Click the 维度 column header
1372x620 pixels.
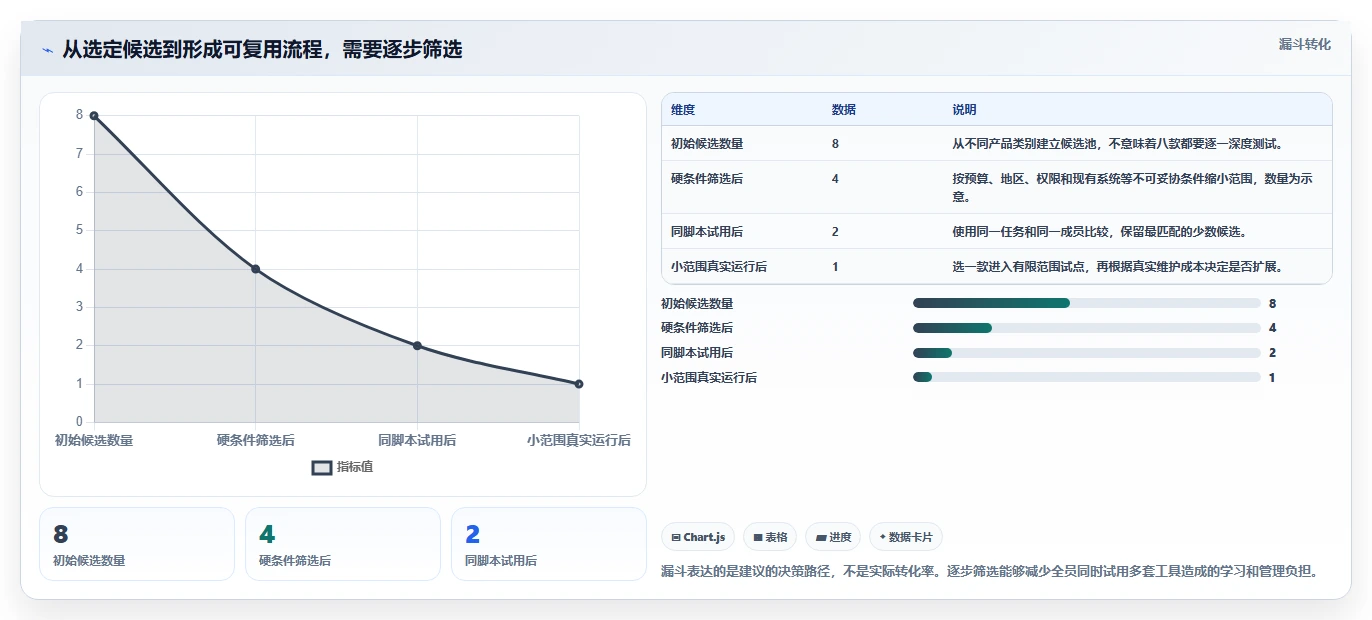tap(683, 110)
